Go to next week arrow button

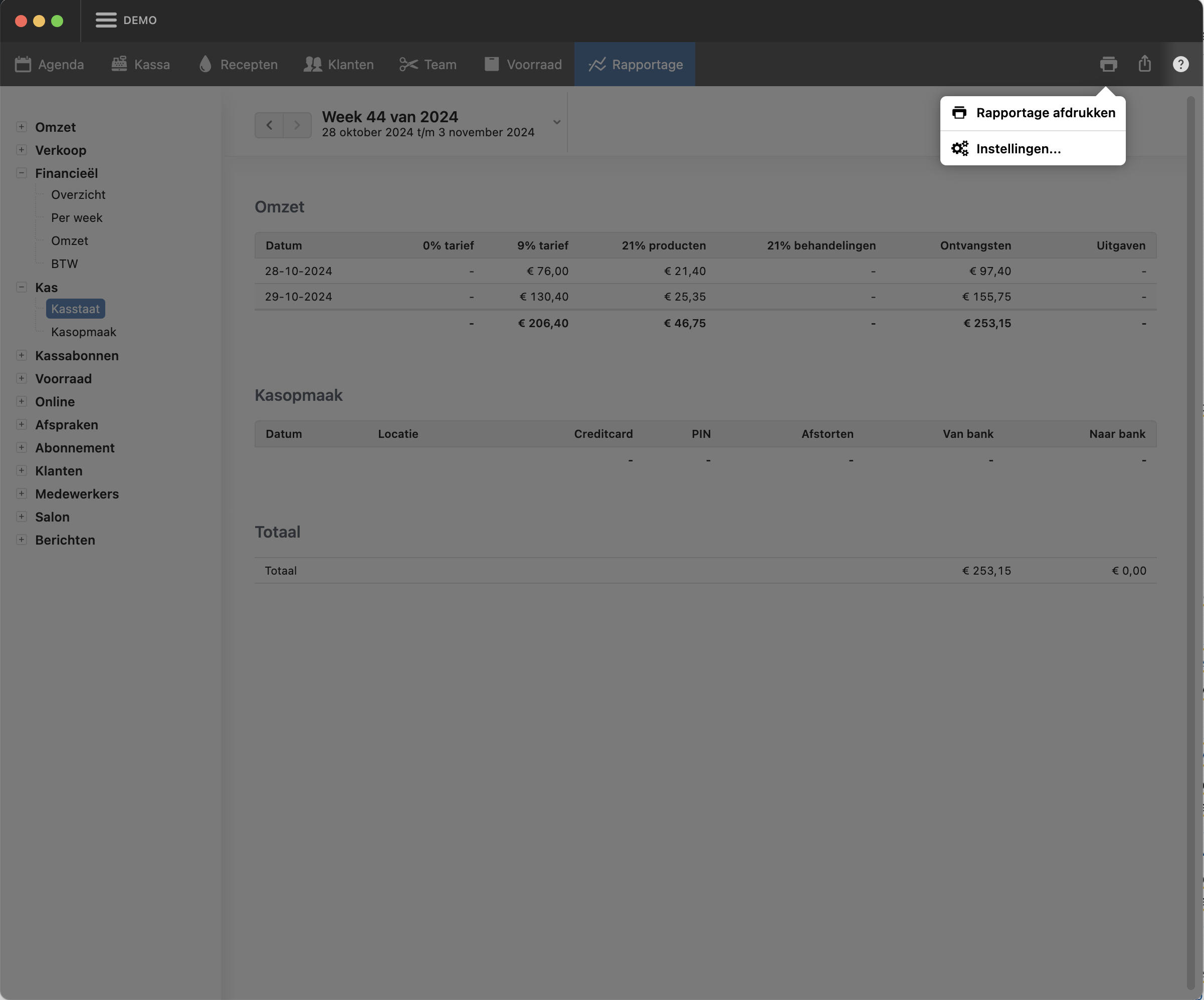(x=297, y=125)
